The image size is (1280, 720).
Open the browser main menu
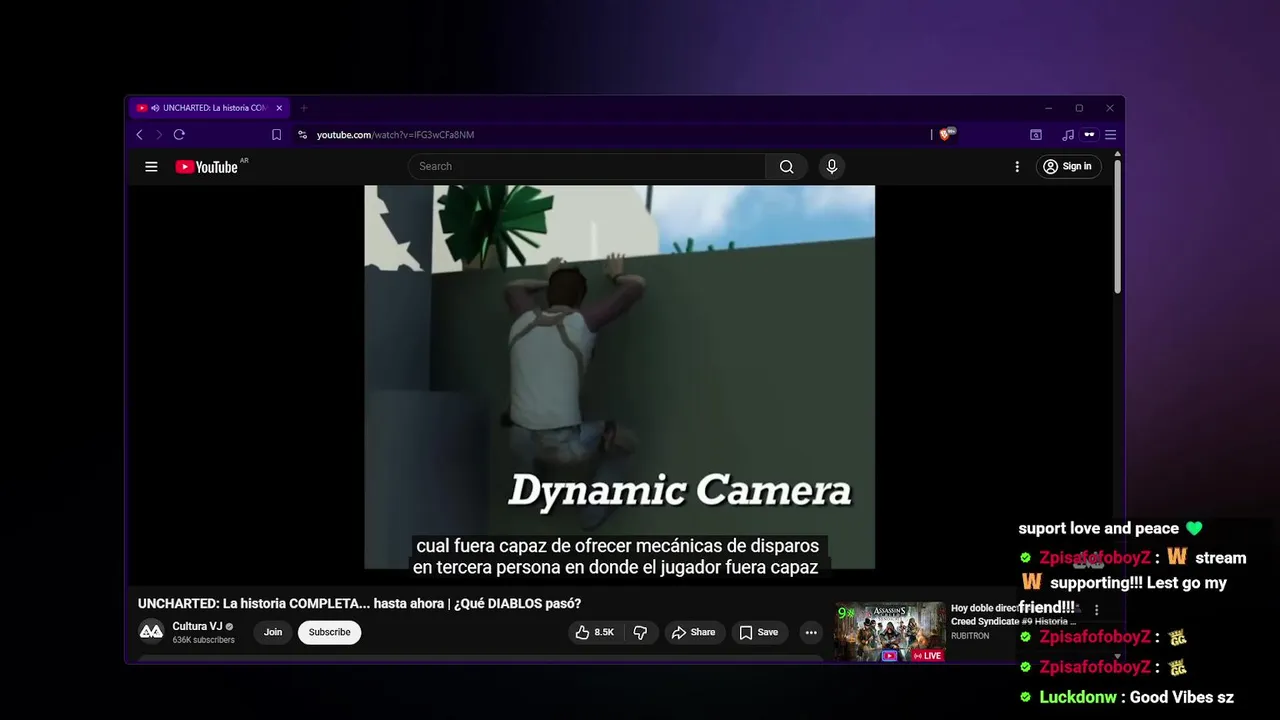click(x=1110, y=135)
